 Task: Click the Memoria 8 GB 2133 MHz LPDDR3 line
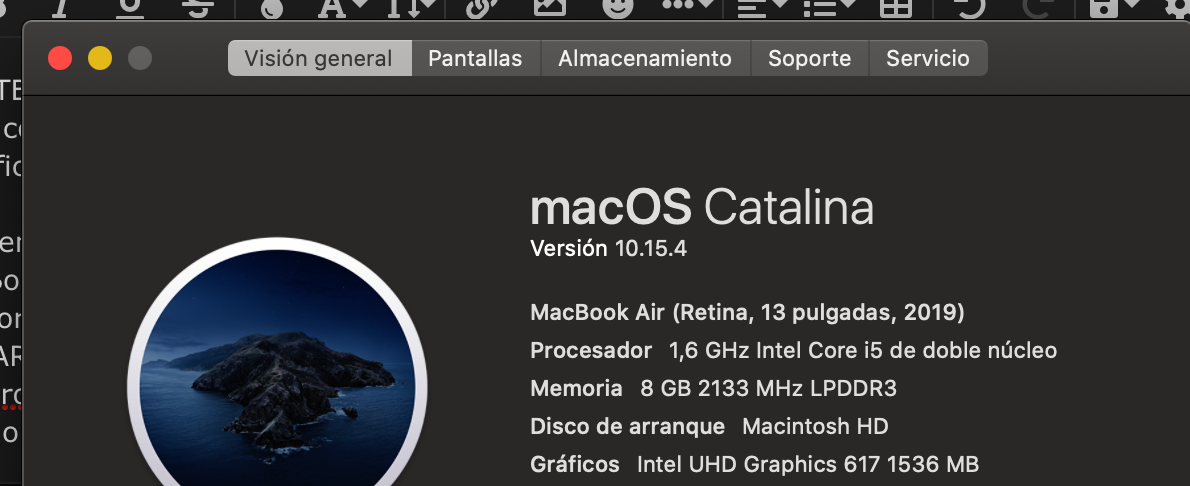[713, 388]
